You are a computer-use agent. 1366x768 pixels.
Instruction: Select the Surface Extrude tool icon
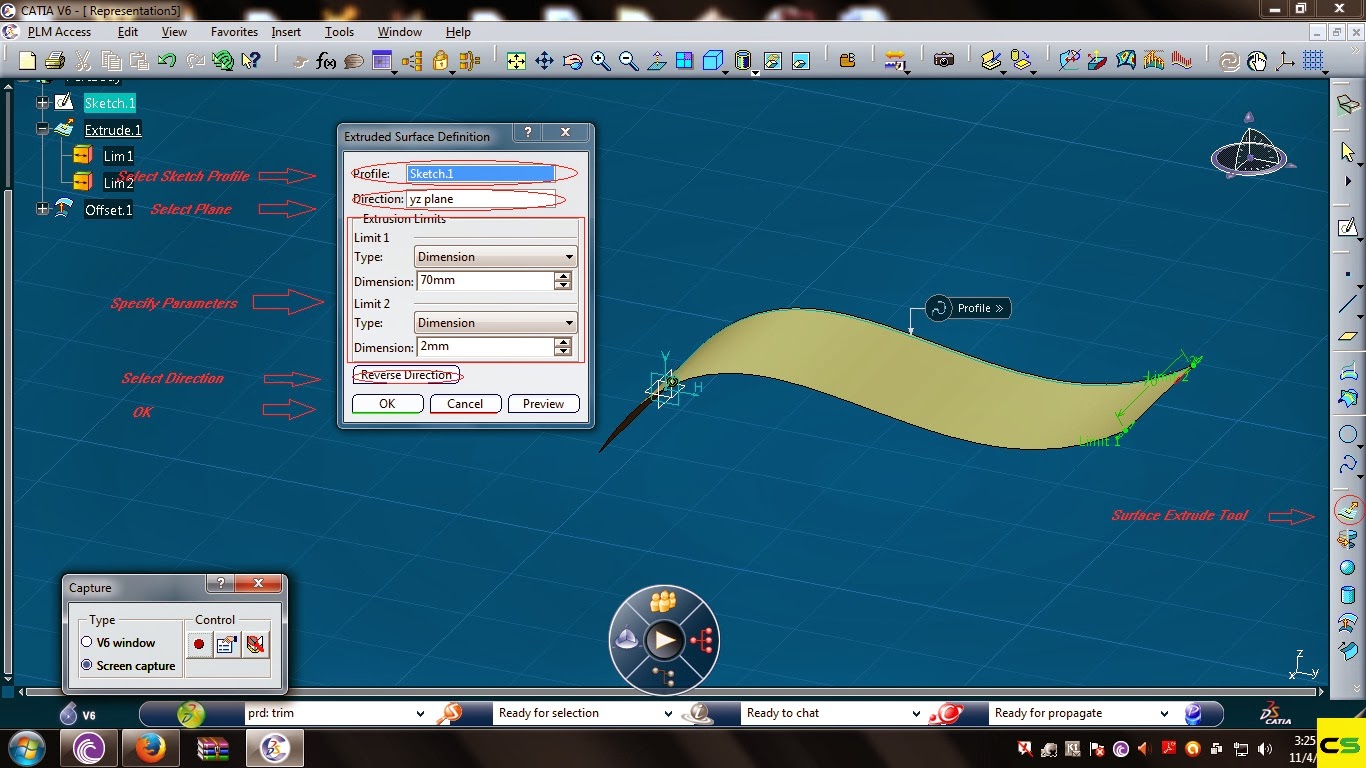1348,513
